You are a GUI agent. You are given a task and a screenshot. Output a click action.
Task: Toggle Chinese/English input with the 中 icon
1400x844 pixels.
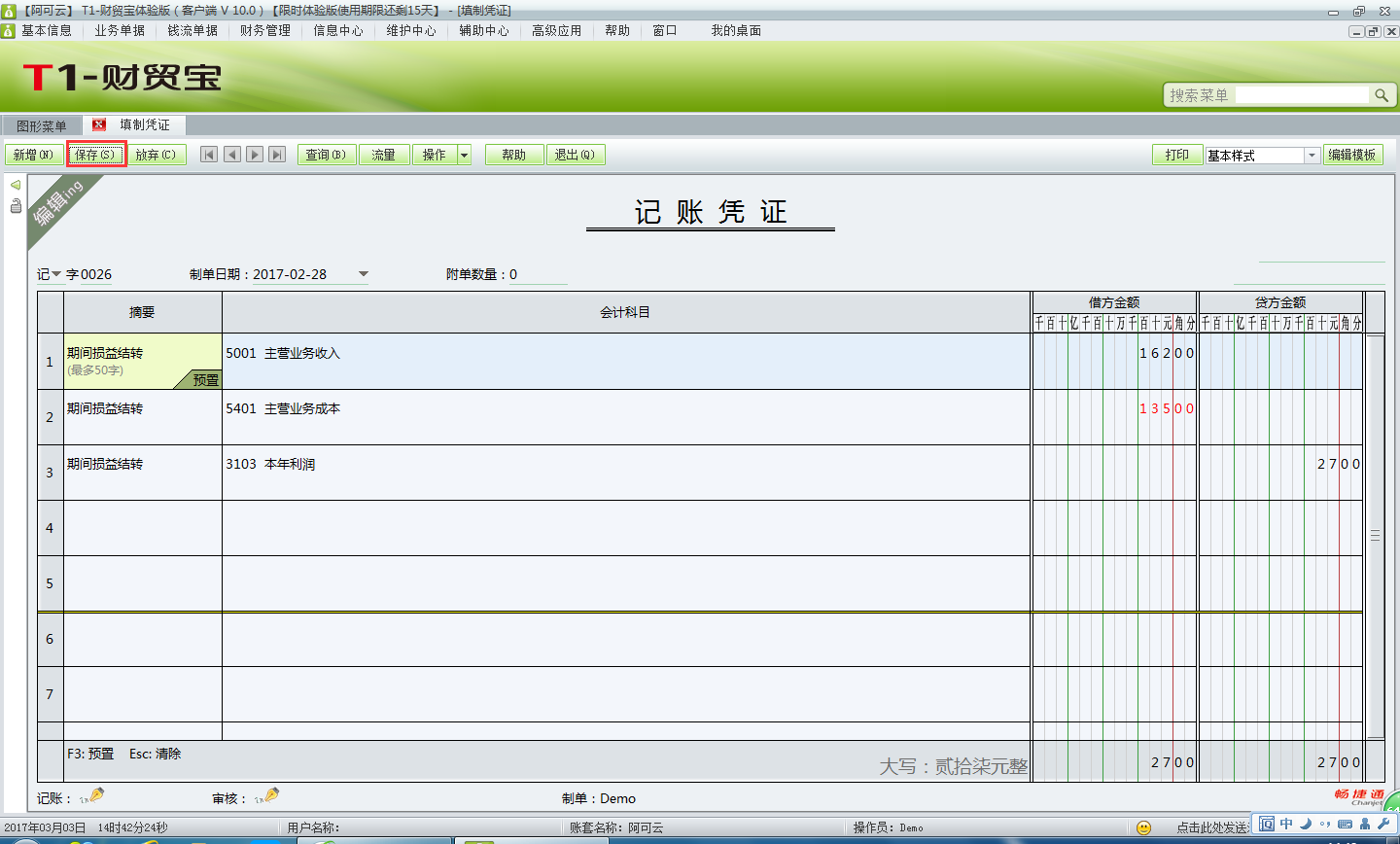1285,823
